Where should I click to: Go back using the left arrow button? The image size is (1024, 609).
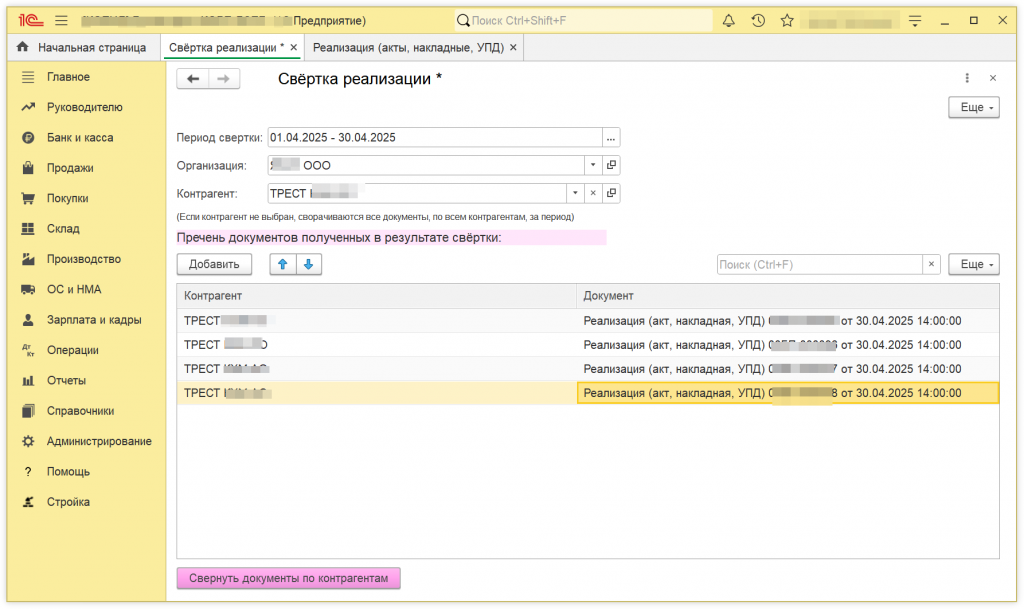193,79
